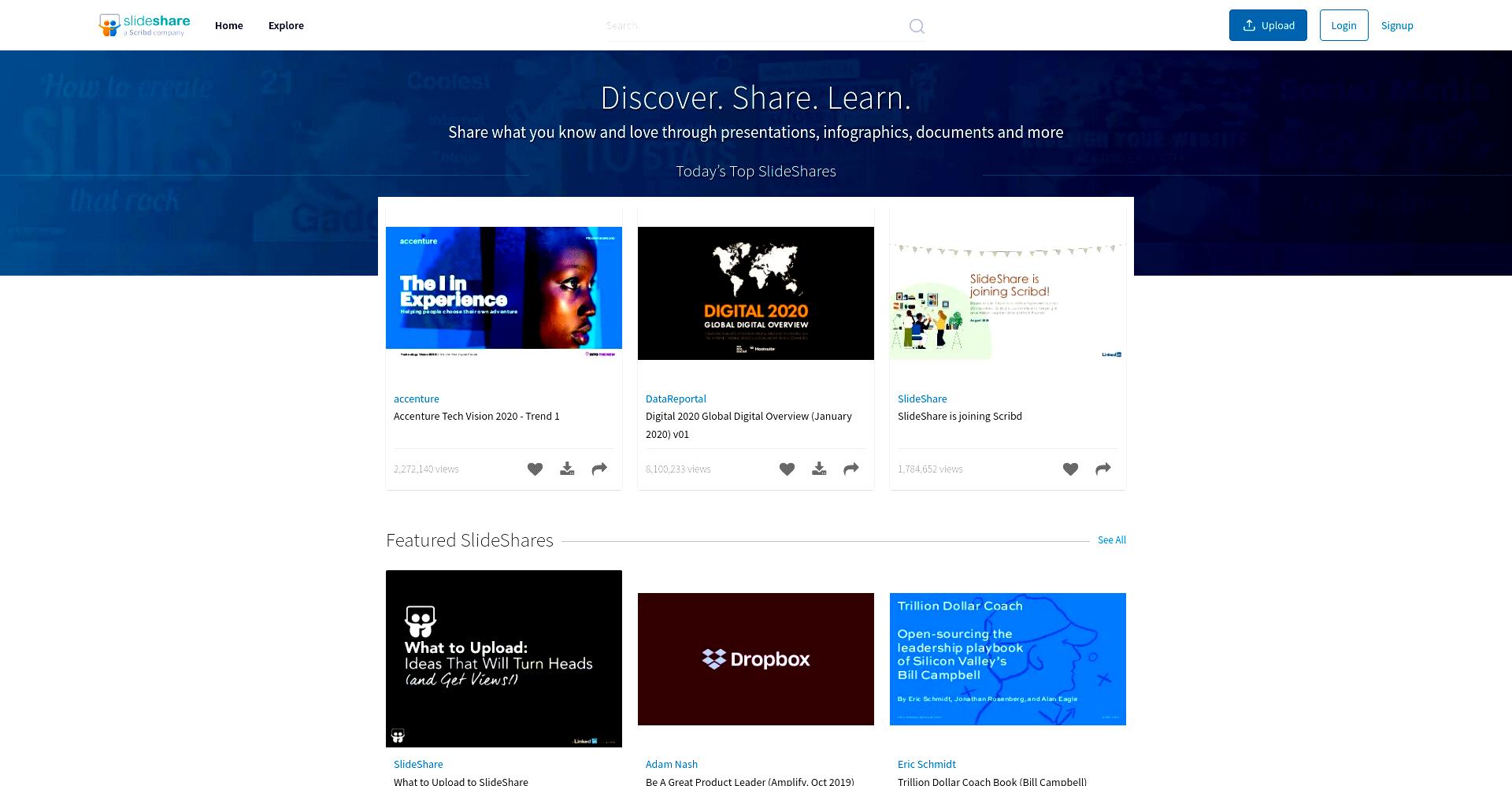Focus the Search input field
Viewport: 1512px width, 786px height.
tap(754, 26)
